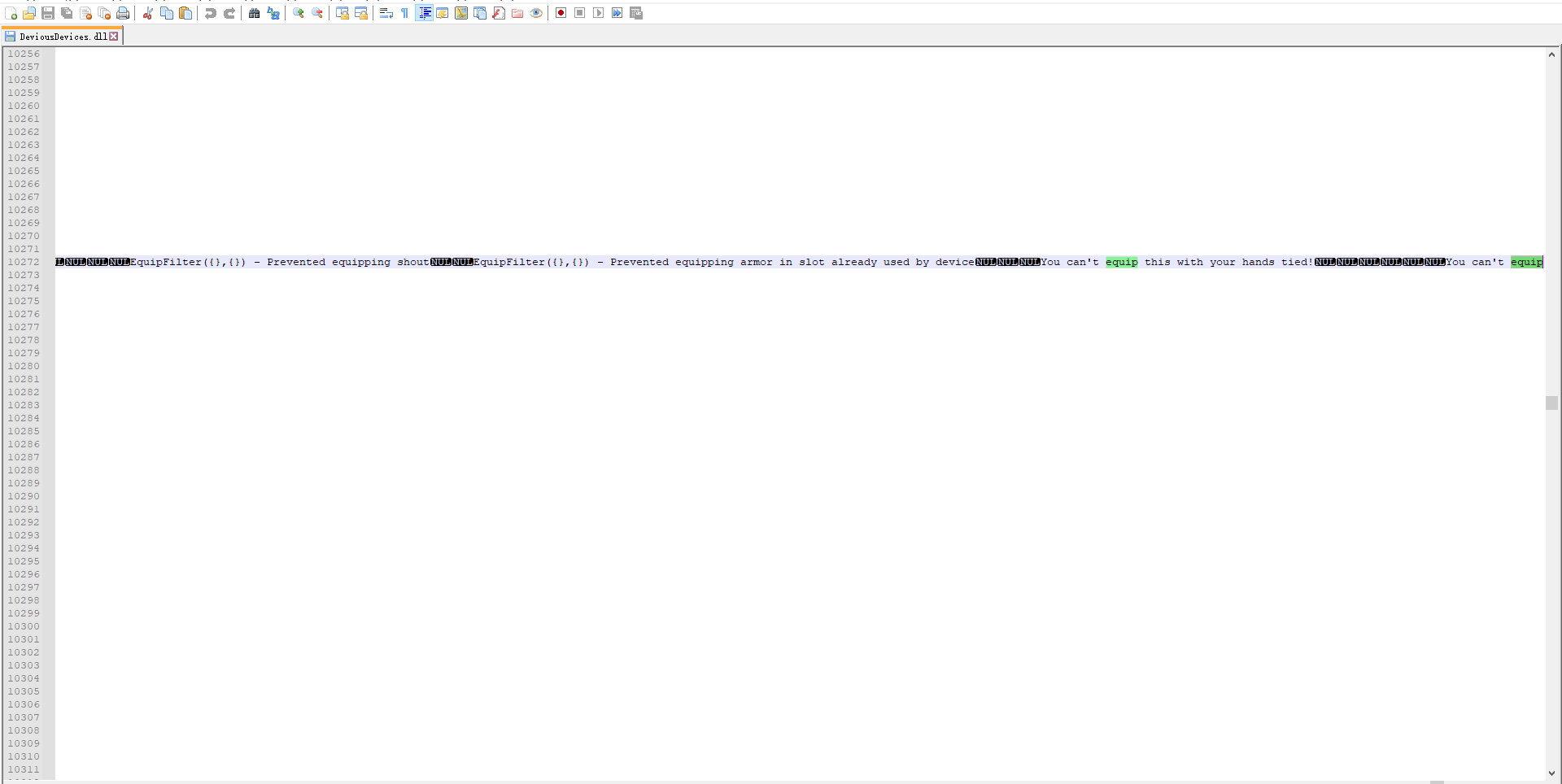
Task: Save the current file DeviousDevices.dll
Action: (47, 13)
